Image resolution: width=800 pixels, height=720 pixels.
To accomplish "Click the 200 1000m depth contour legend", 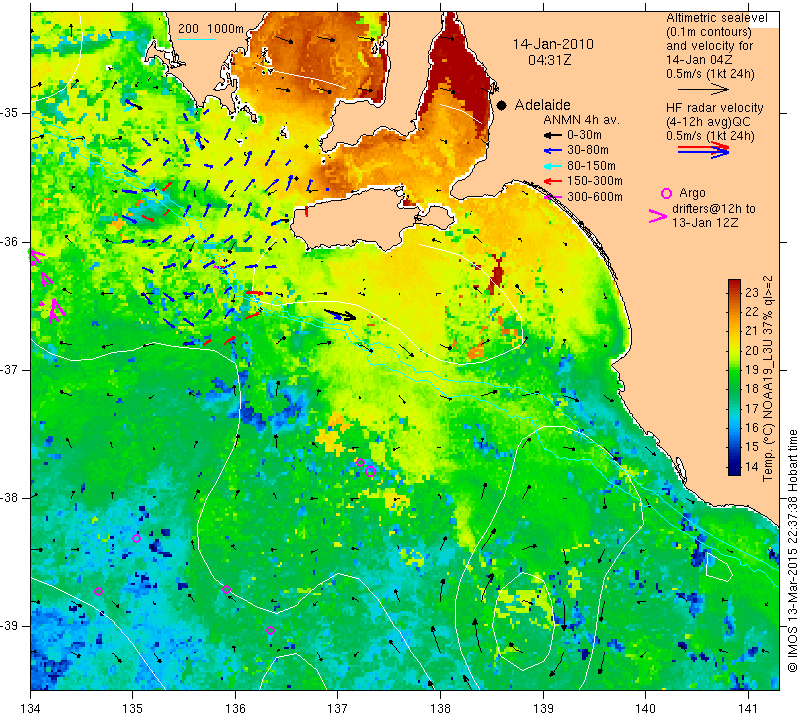I will pyautogui.click(x=211, y=29).
